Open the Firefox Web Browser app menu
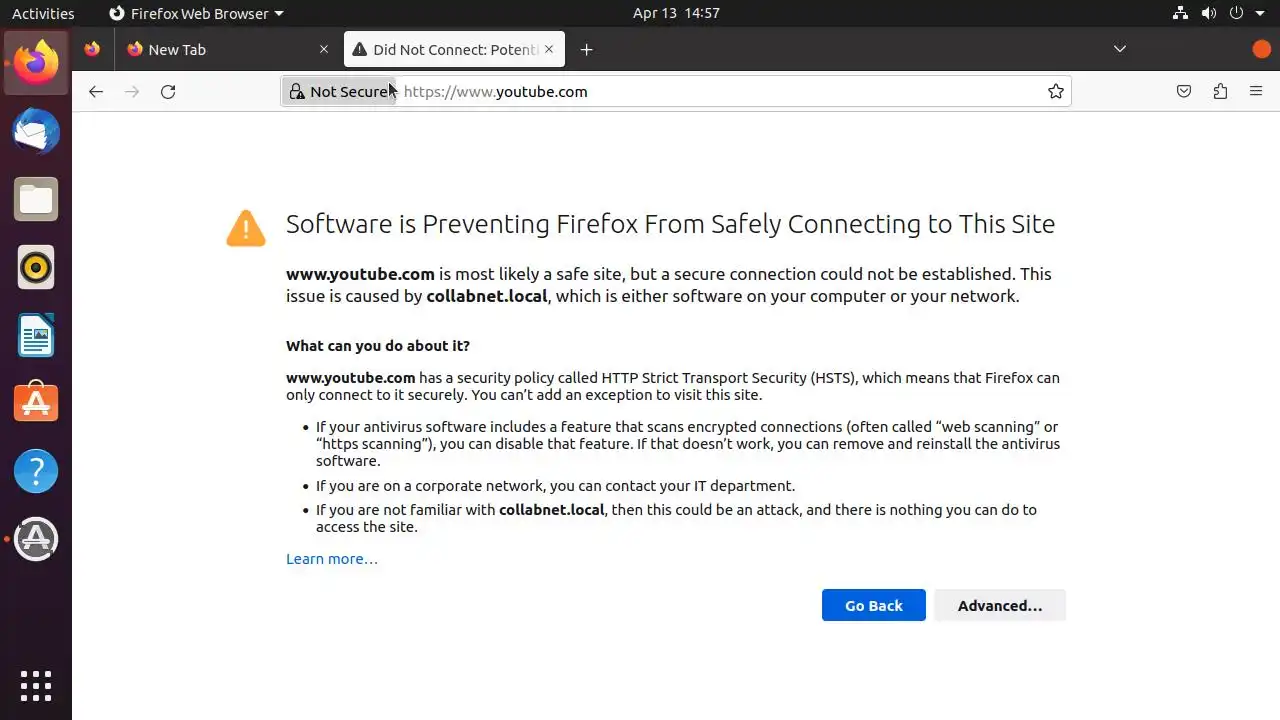The width and height of the screenshot is (1280, 720). tap(196, 13)
